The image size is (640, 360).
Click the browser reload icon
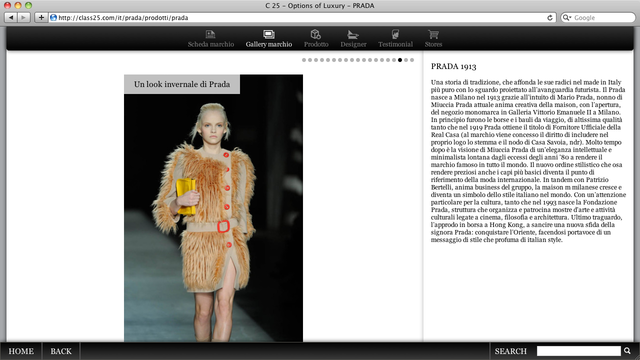(550, 18)
